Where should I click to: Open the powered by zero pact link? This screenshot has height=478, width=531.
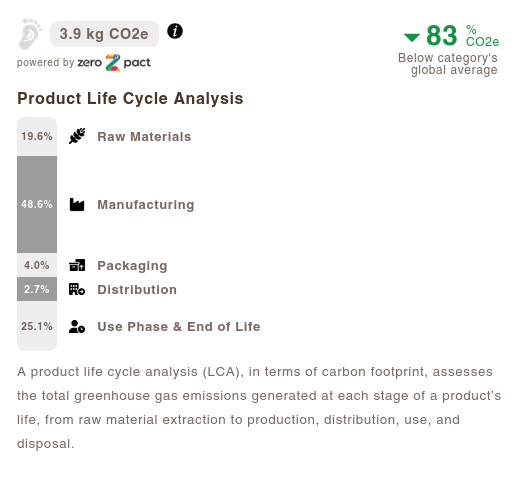(x=84, y=63)
